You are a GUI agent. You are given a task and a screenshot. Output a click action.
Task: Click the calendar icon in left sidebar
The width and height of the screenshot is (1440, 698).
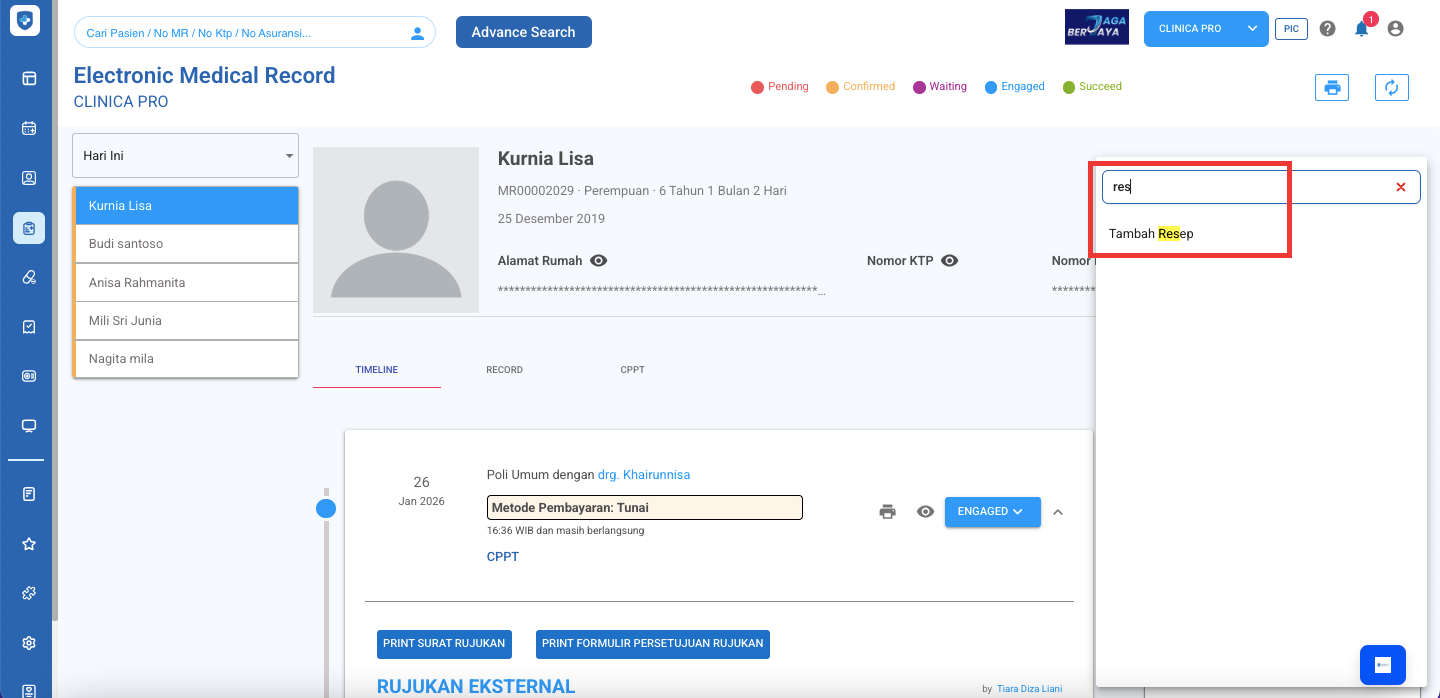[29, 128]
